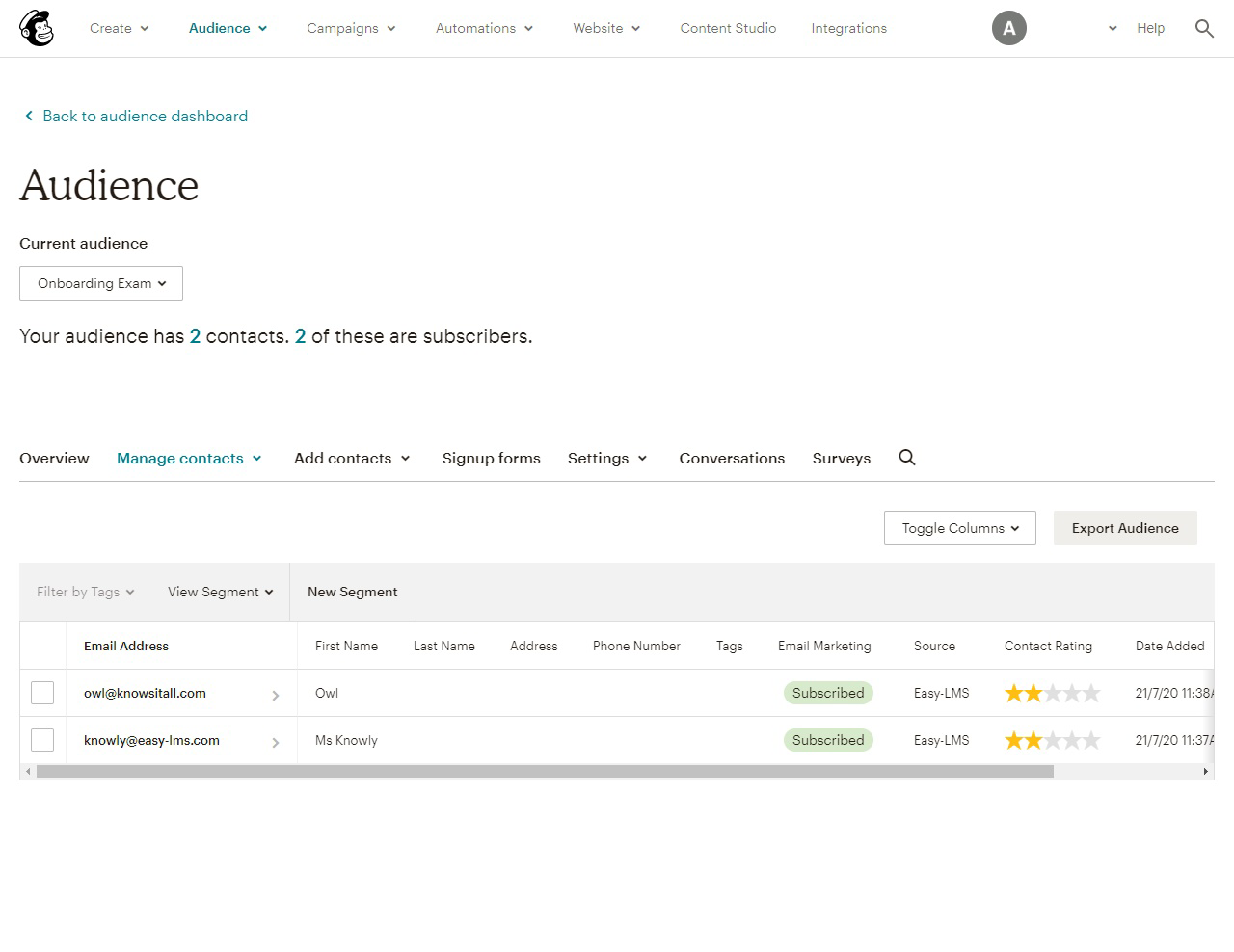Viewport: 1234px width, 952px height.
Task: Click the back arrow to audience dashboard
Action: click(29, 116)
